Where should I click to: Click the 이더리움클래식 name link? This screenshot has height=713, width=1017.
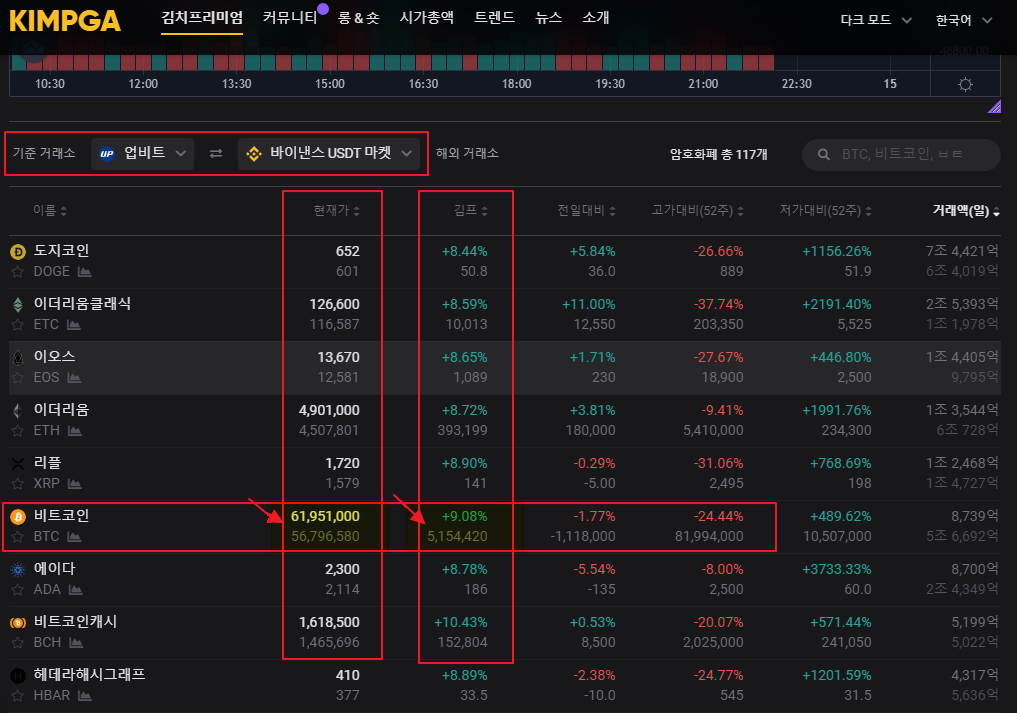(x=82, y=304)
